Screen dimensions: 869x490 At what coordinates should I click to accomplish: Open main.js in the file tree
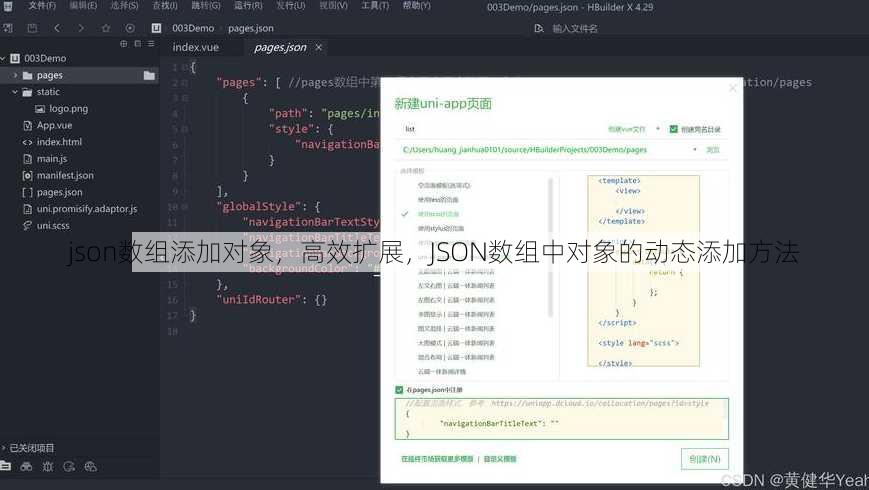tap(52, 159)
